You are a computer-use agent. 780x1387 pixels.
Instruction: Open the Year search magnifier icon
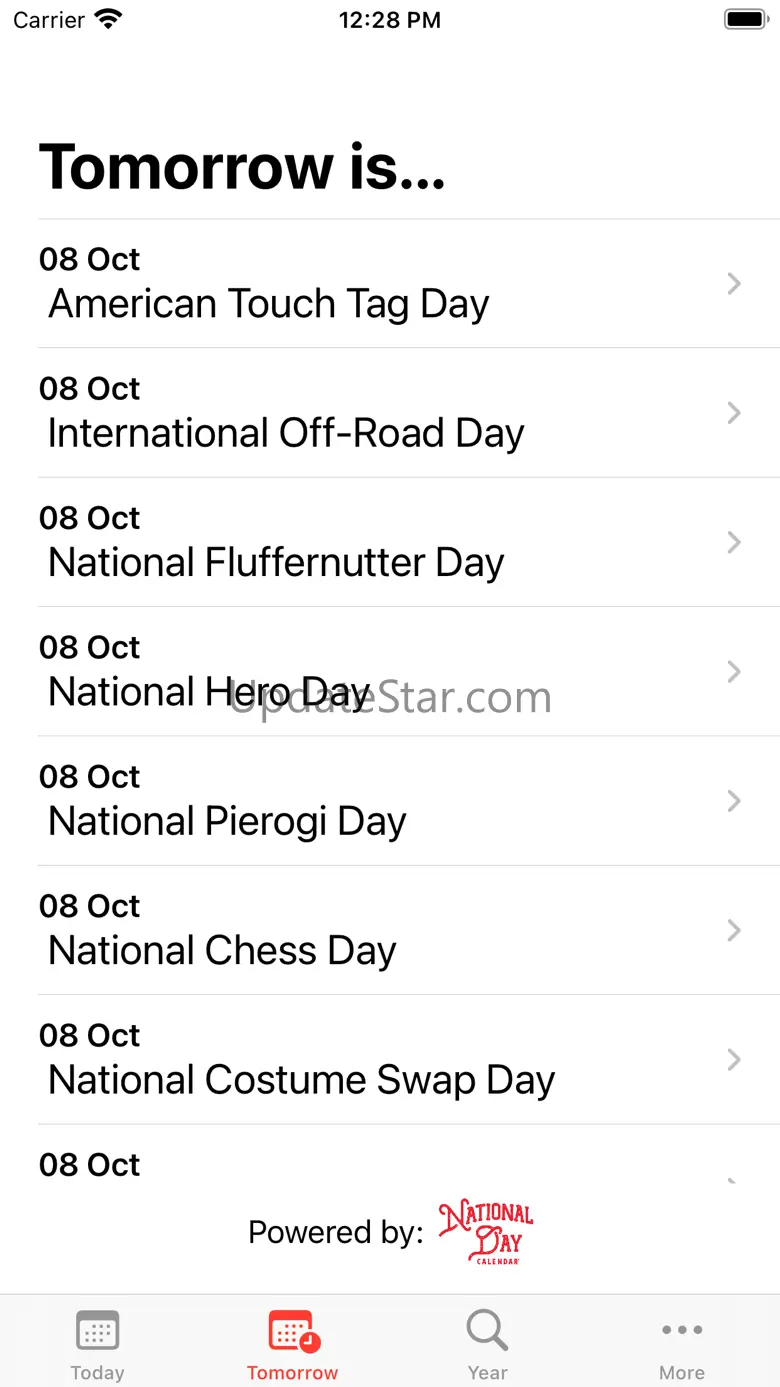[x=487, y=1331]
